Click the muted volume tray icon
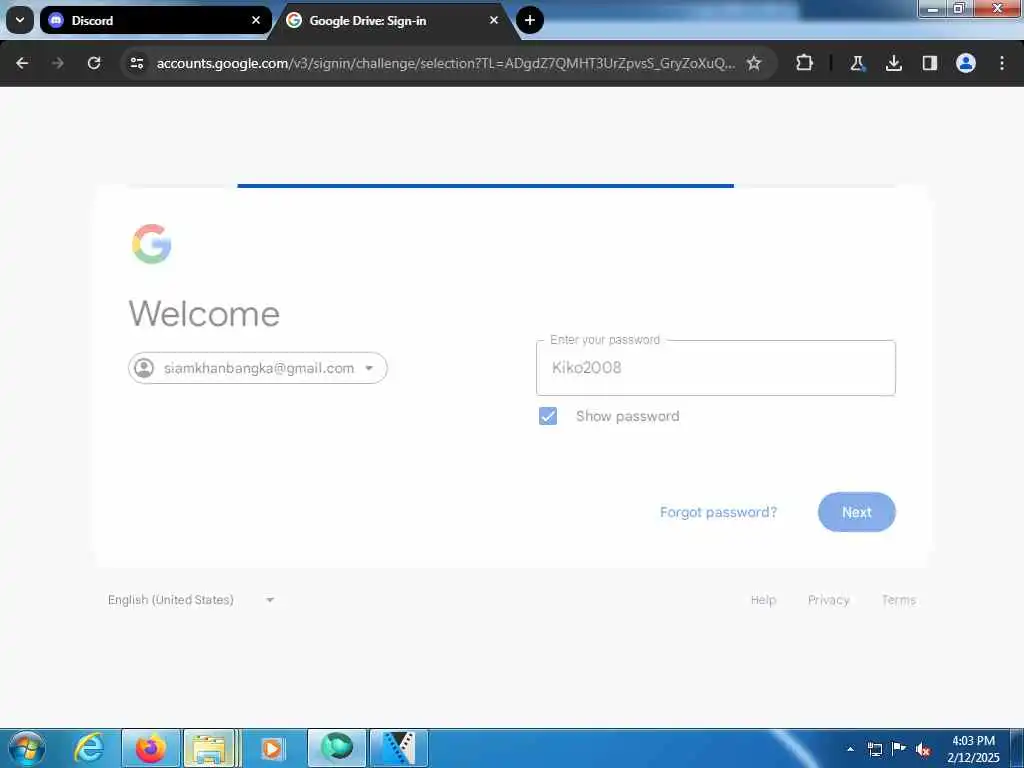 923,749
